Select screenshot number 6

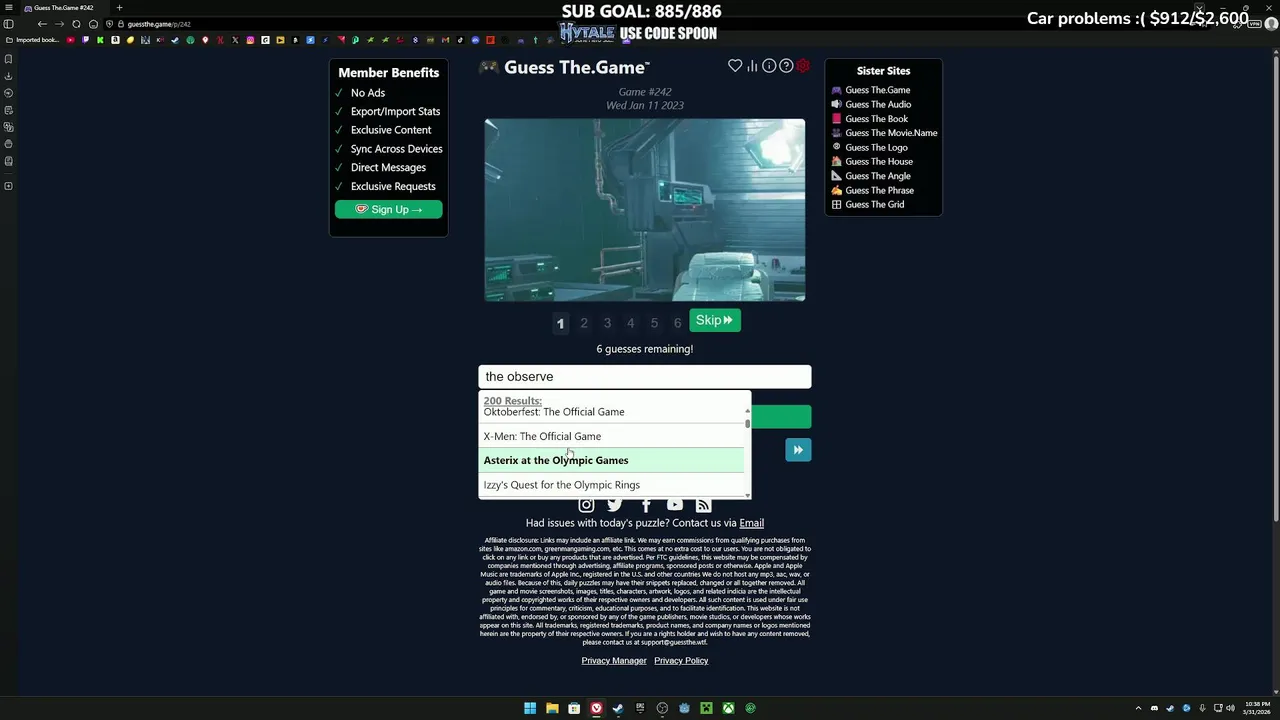(677, 322)
